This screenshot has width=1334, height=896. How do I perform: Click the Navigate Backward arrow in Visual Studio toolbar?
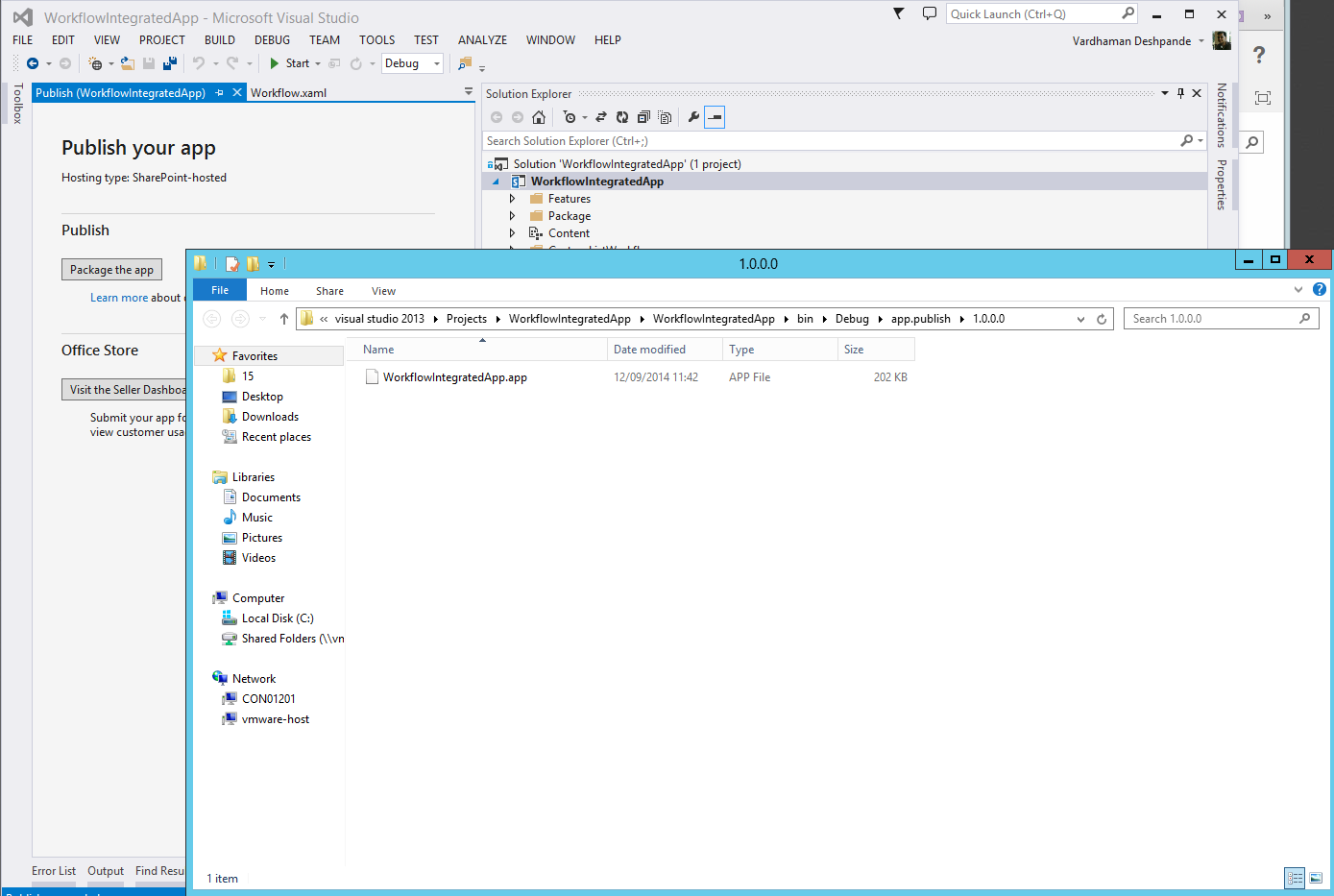[33, 63]
